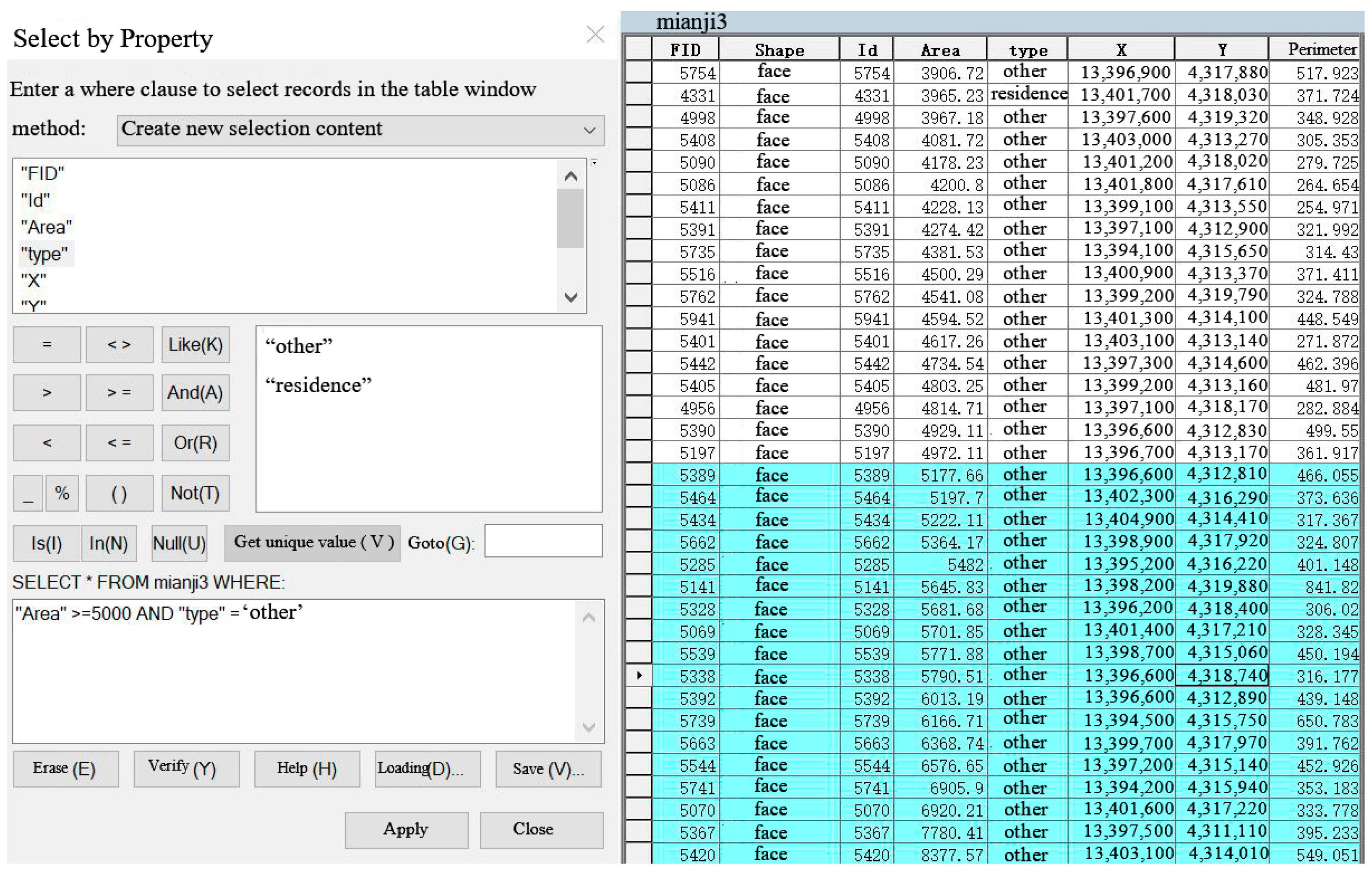Click the Erase (E) button

(65, 769)
